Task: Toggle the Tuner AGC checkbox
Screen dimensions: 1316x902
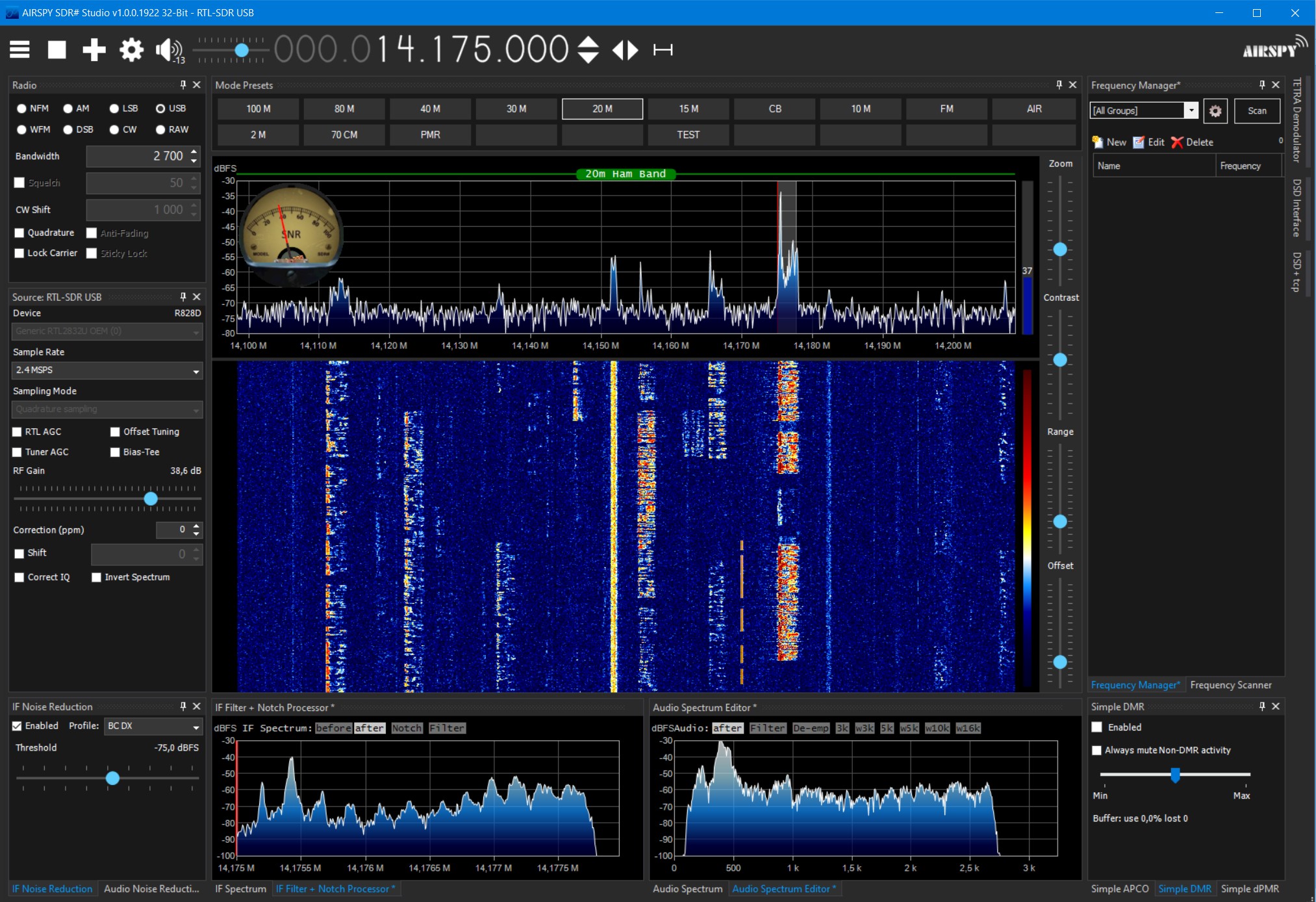Action: pyautogui.click(x=18, y=452)
